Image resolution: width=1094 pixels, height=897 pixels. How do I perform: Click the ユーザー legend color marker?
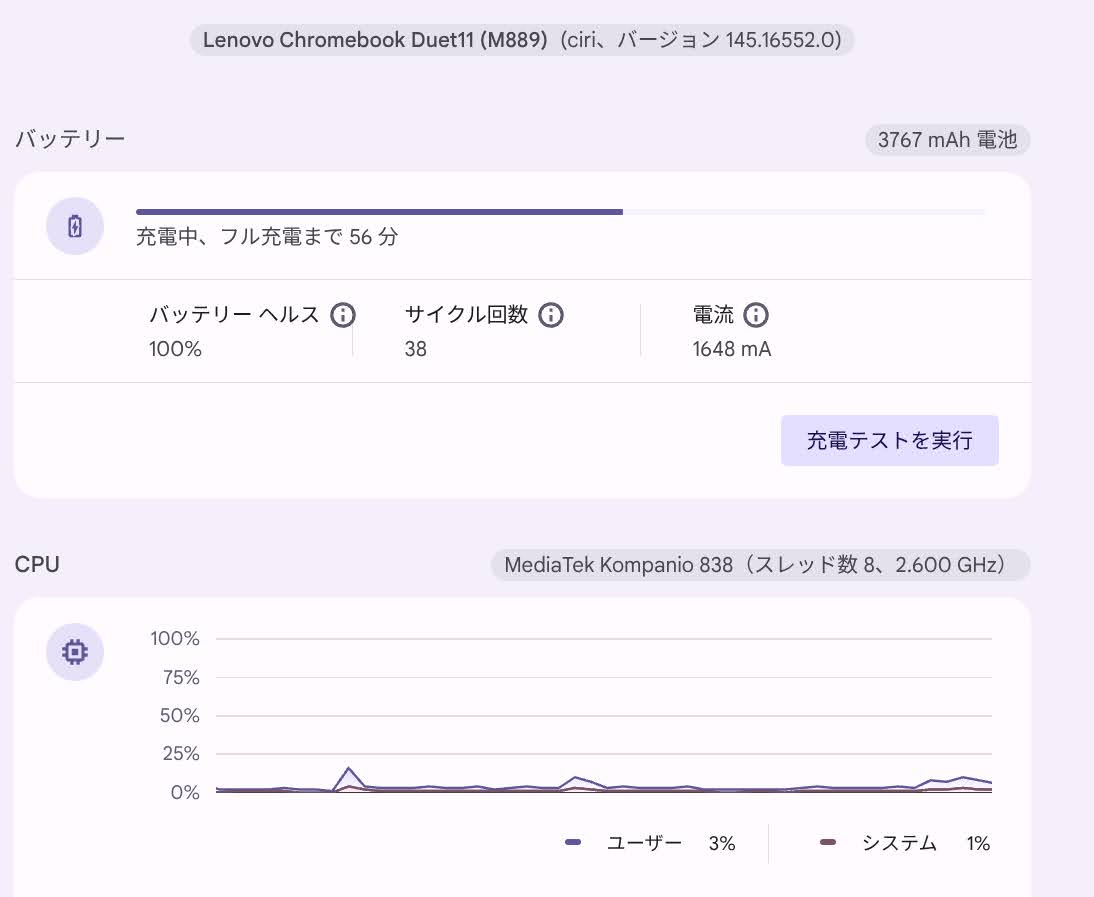(x=573, y=843)
